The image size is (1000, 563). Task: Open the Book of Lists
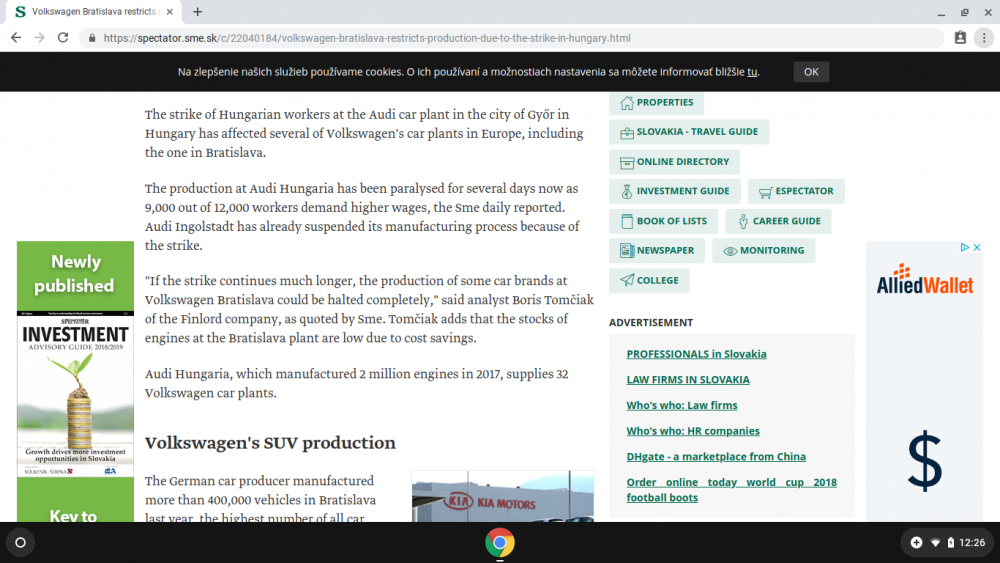[x=663, y=221]
